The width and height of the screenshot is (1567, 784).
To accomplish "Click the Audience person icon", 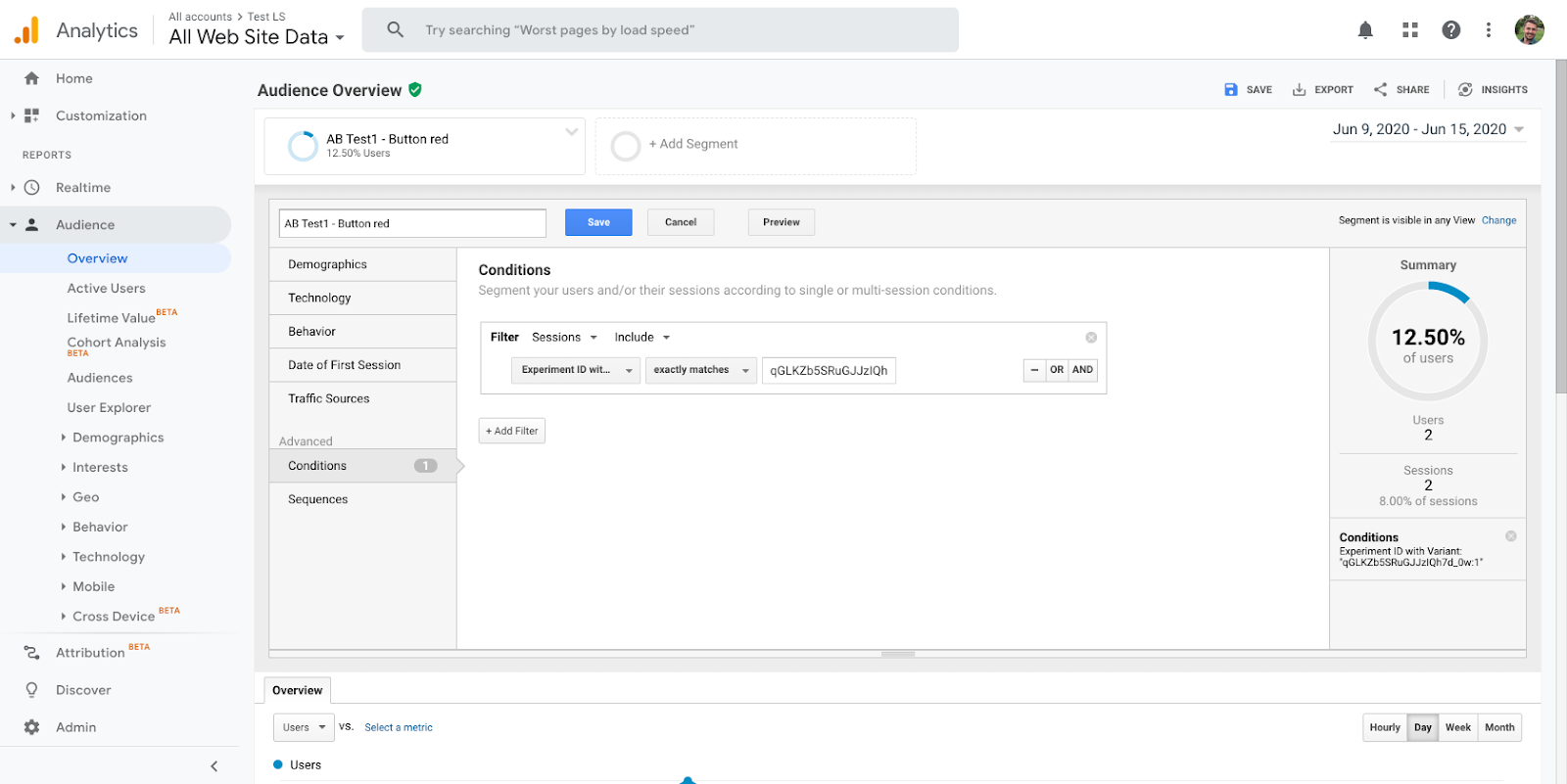I will [32, 224].
